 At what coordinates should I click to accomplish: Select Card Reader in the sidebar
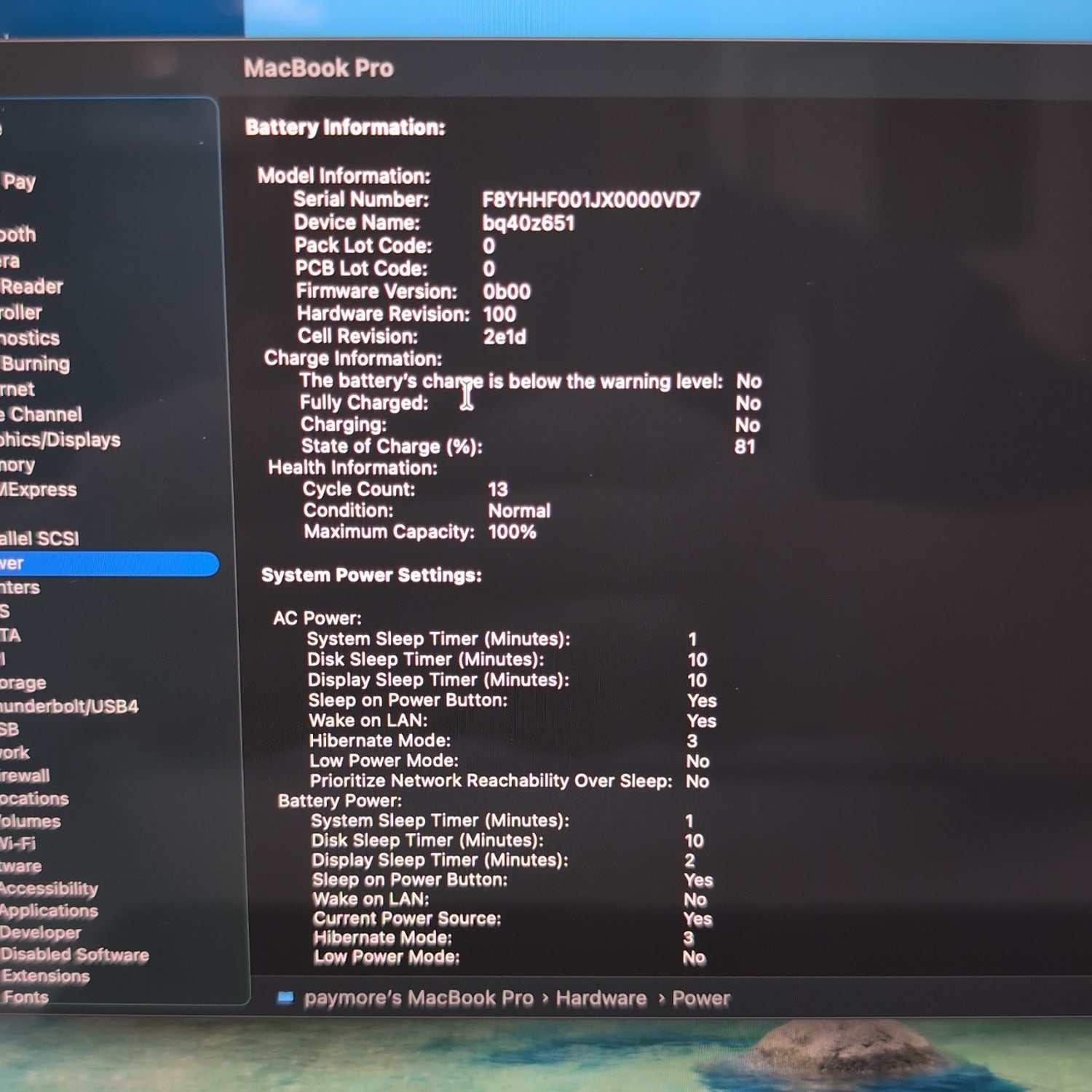coord(31,287)
